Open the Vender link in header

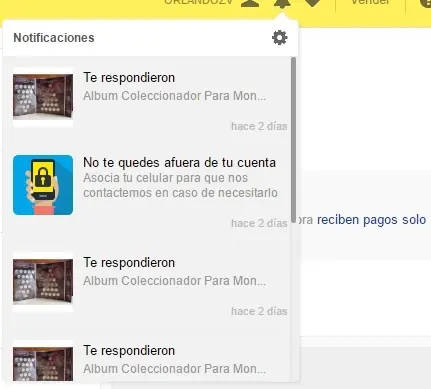(370, 2)
